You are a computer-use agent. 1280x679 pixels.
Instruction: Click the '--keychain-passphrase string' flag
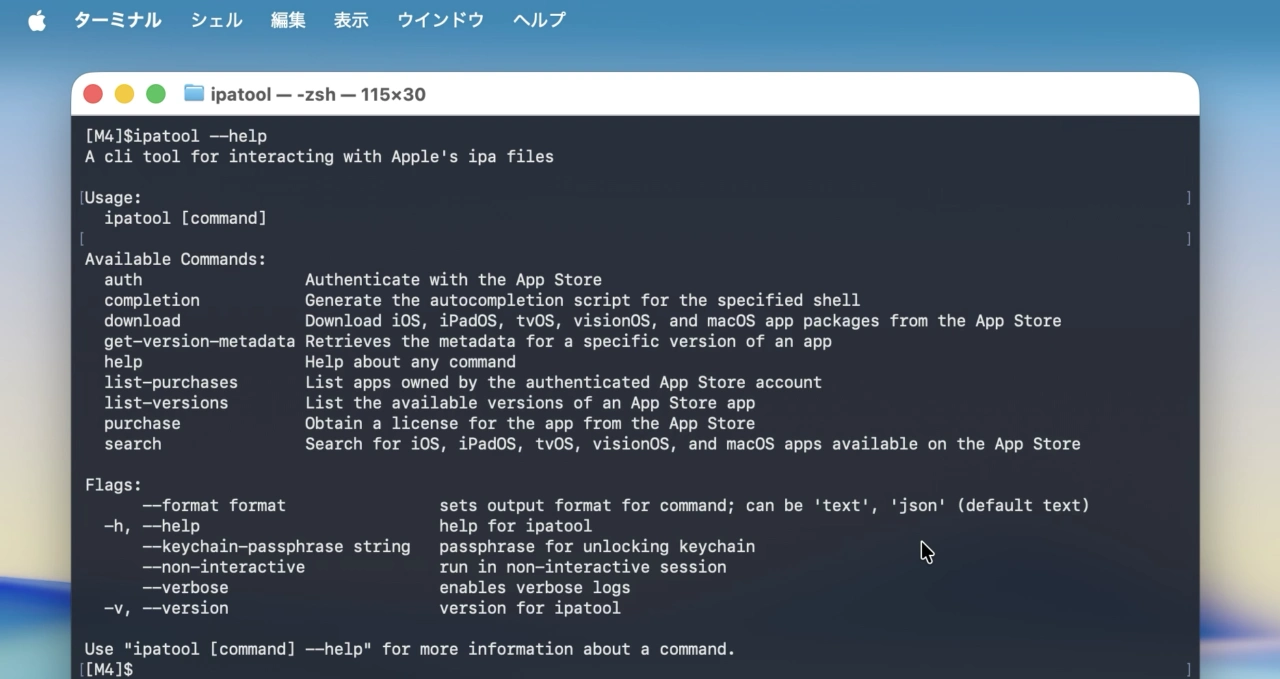click(276, 546)
